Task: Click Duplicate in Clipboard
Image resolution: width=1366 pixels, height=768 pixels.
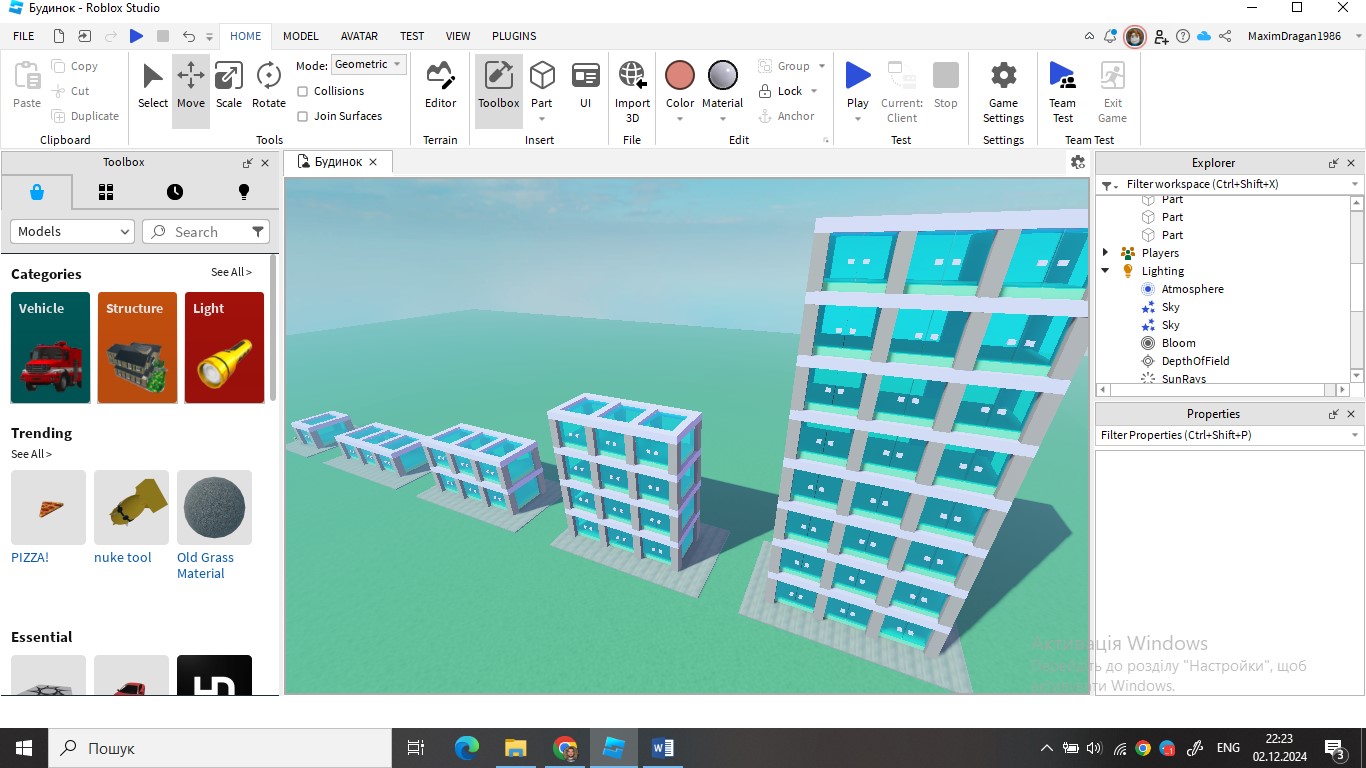Action: (85, 116)
